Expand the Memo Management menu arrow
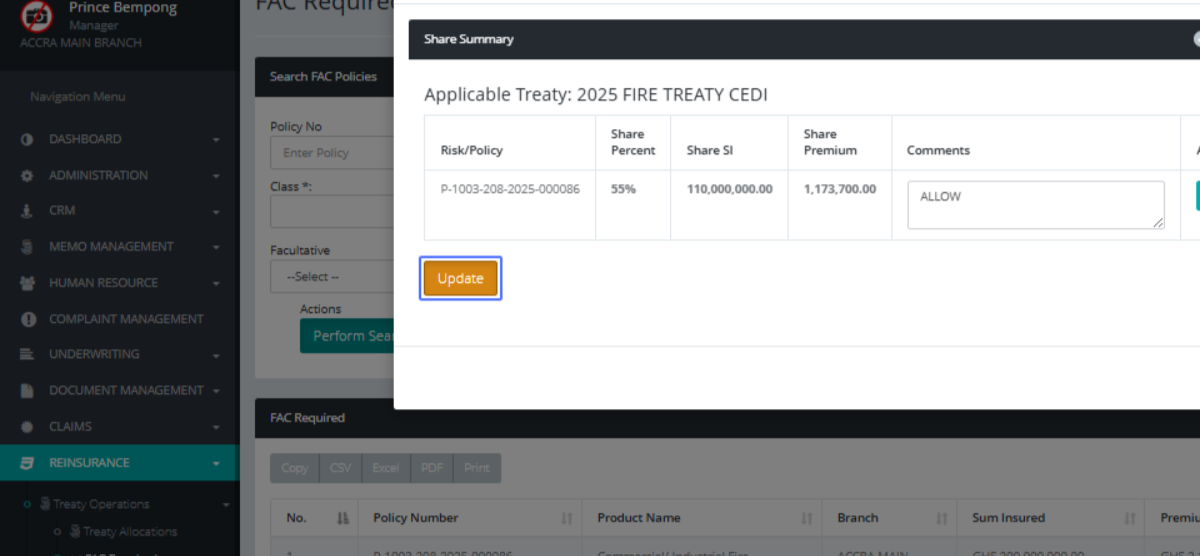This screenshot has height=556, width=1200. point(216,248)
